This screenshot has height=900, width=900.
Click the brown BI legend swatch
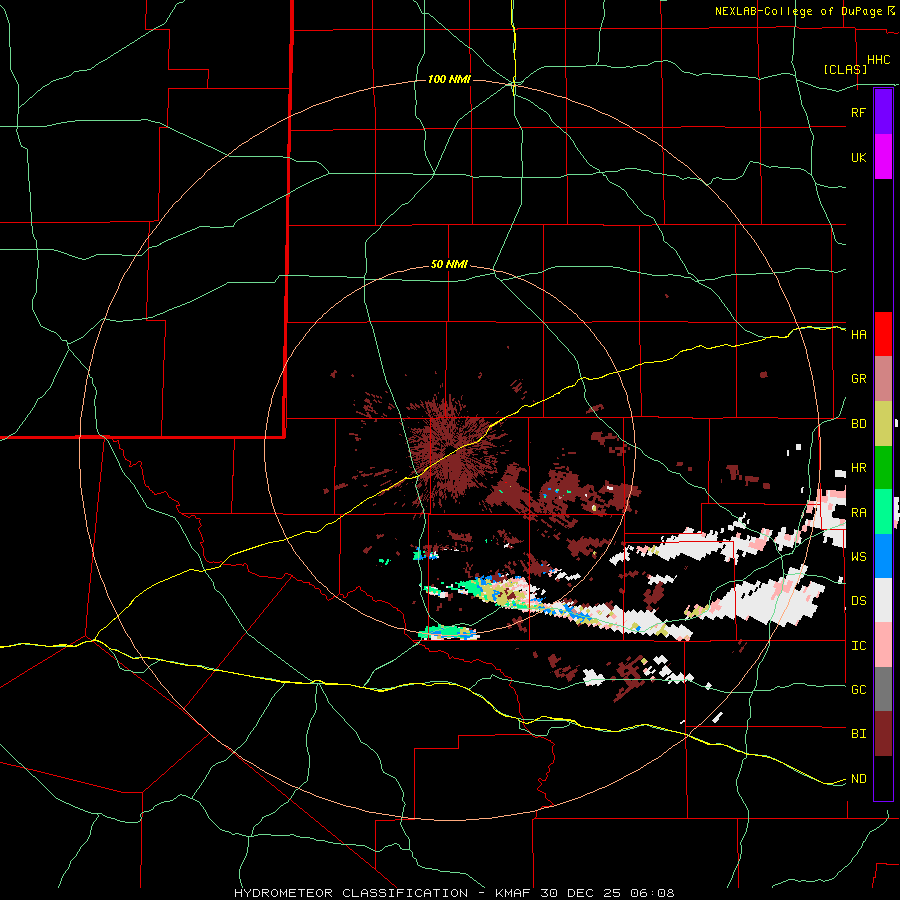[x=883, y=734]
